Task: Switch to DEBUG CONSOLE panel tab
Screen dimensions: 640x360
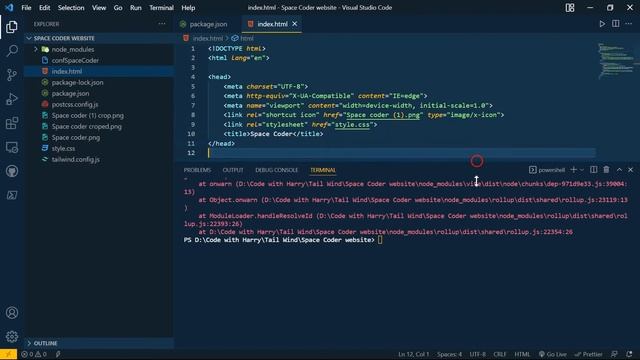Action: coord(276,170)
